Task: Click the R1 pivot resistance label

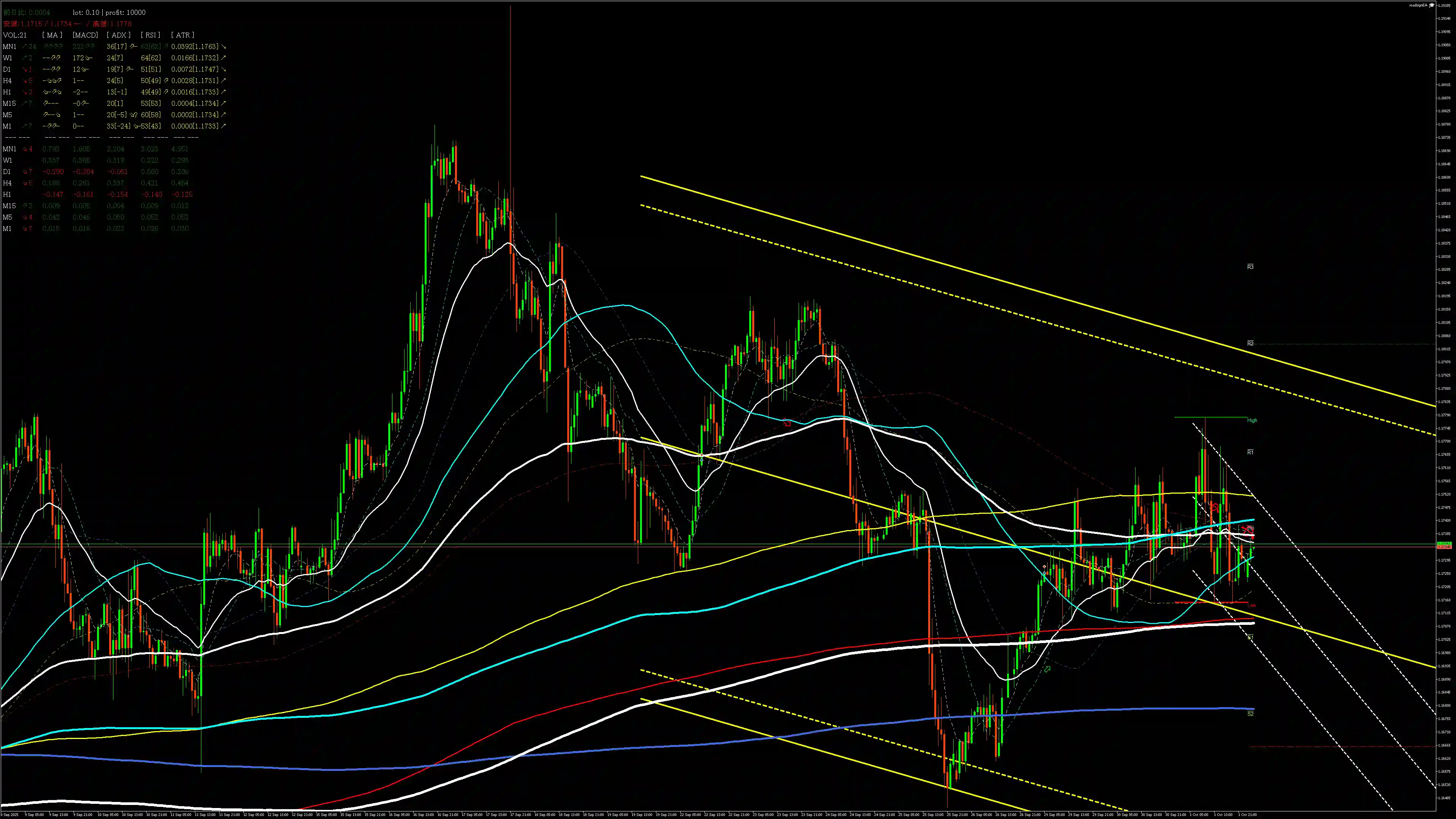Action: [x=1250, y=452]
